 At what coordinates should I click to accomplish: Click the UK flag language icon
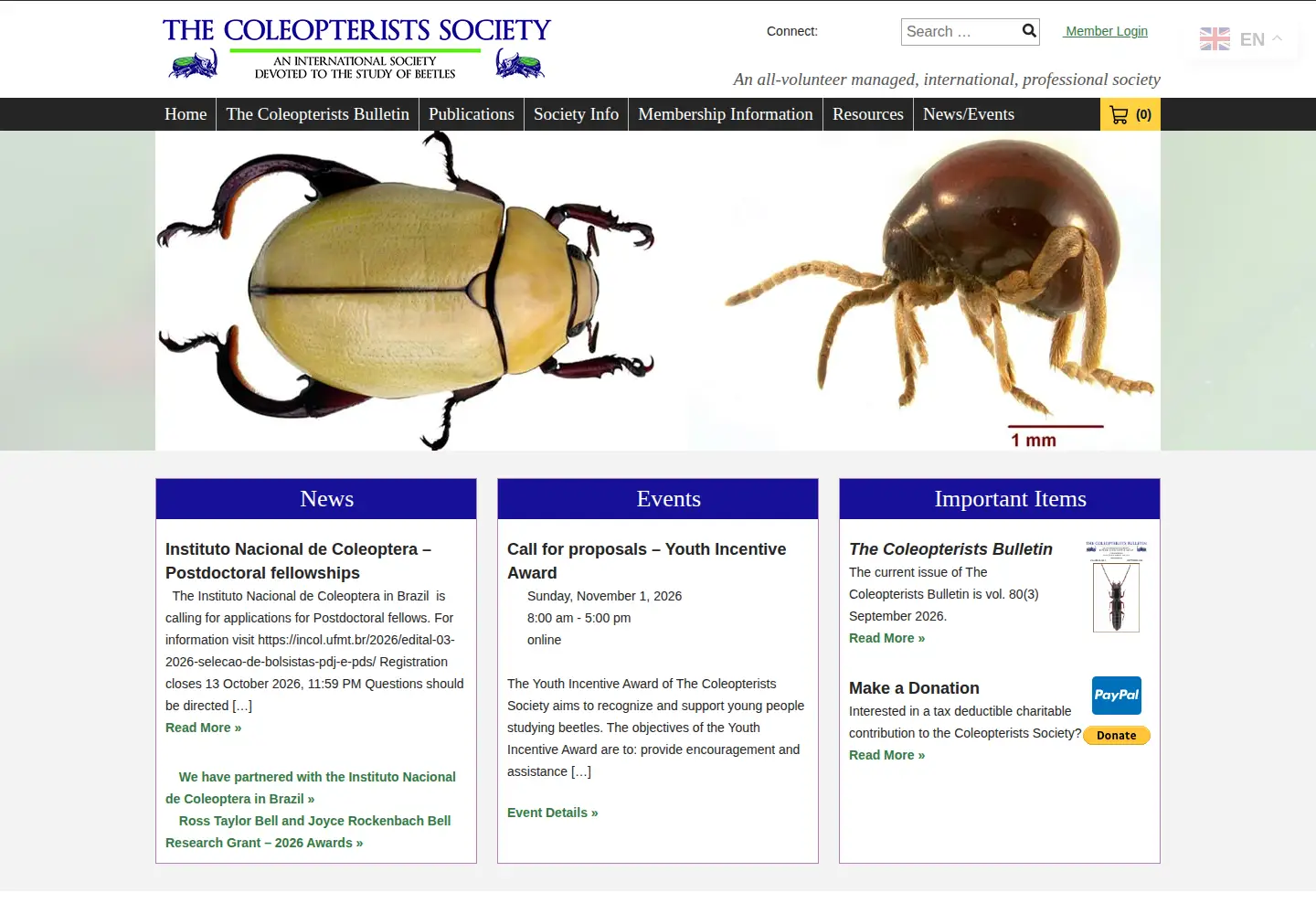(x=1215, y=38)
